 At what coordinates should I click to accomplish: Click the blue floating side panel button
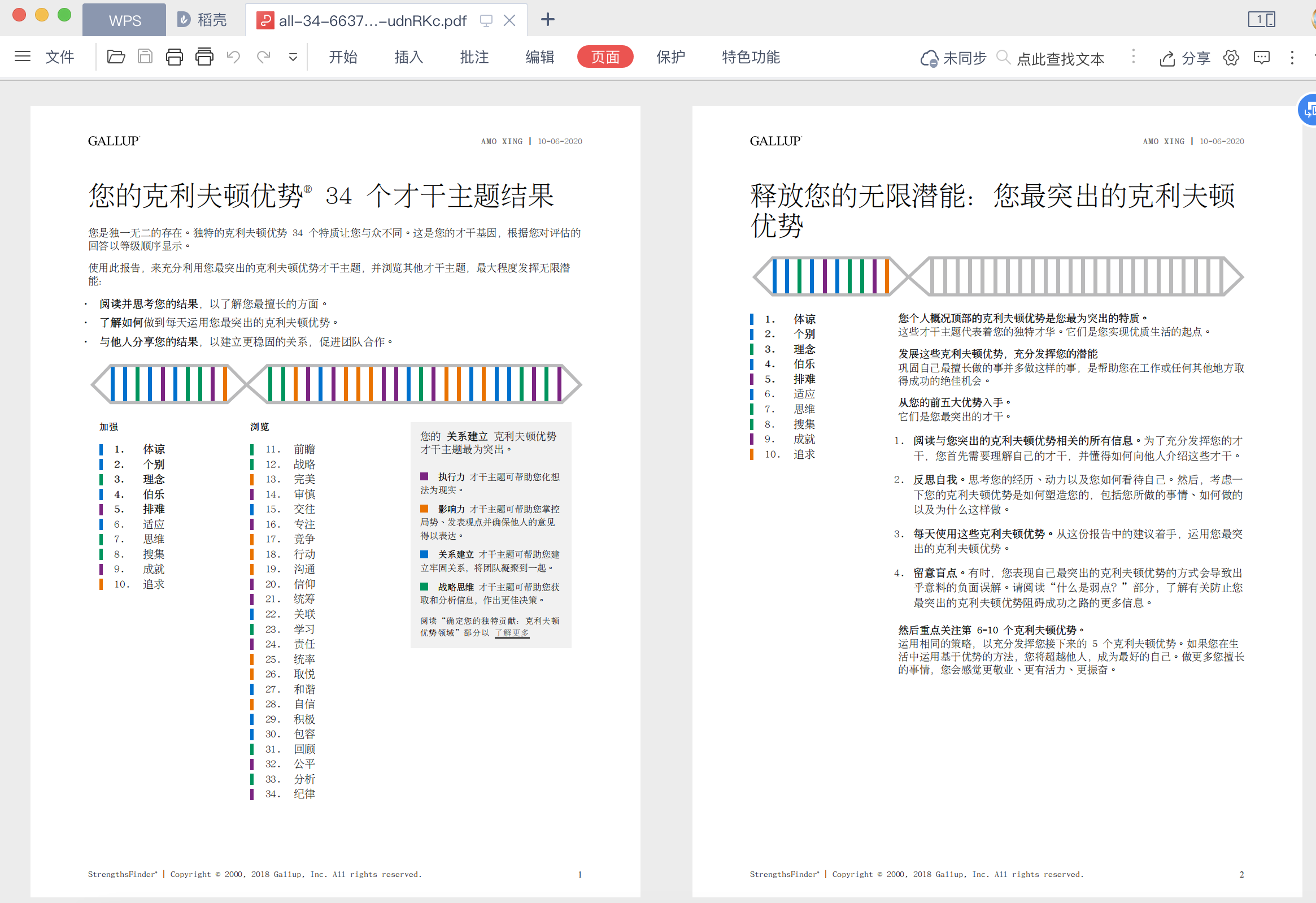pyautogui.click(x=1308, y=110)
